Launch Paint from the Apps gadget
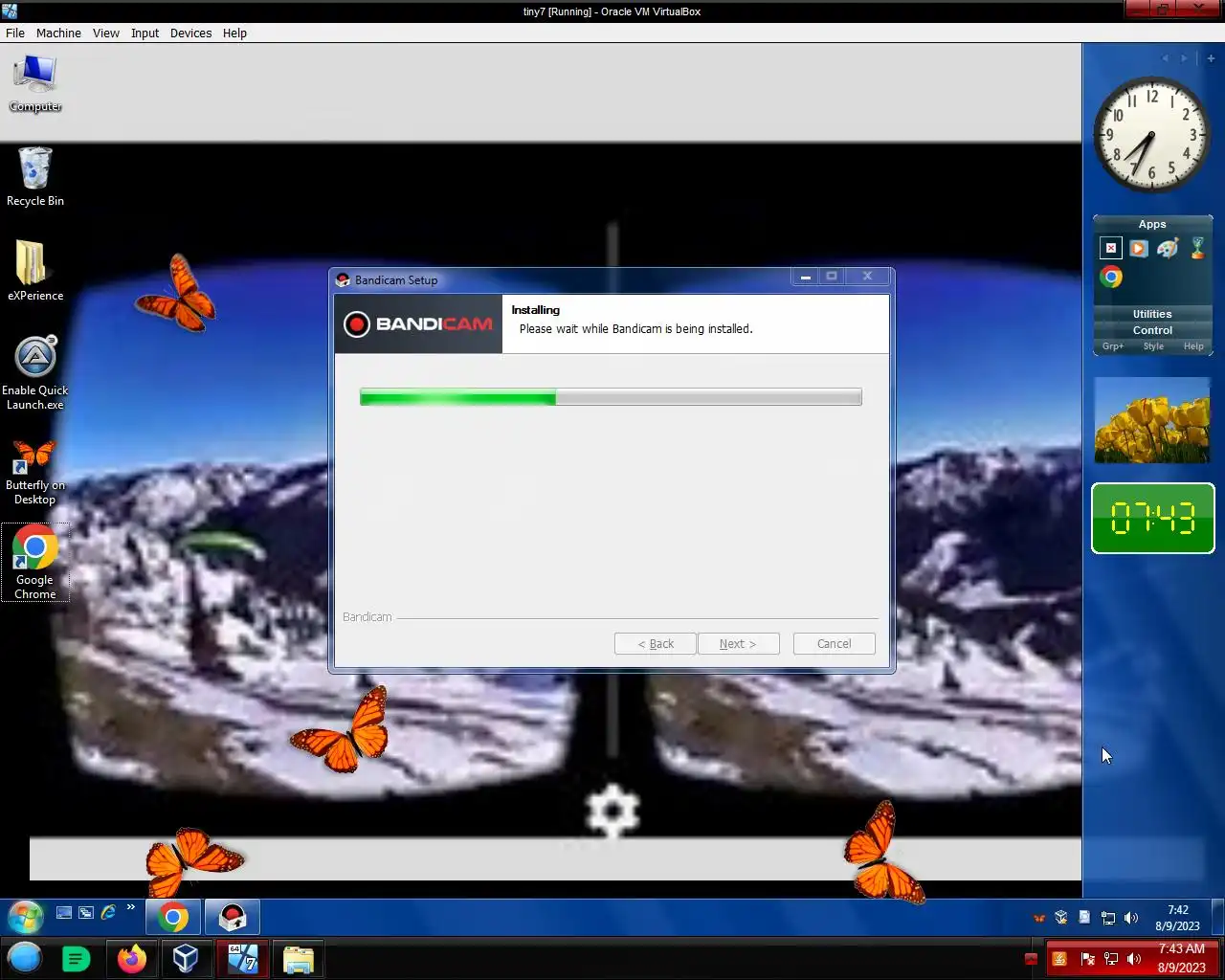1225x980 pixels. click(x=1168, y=248)
